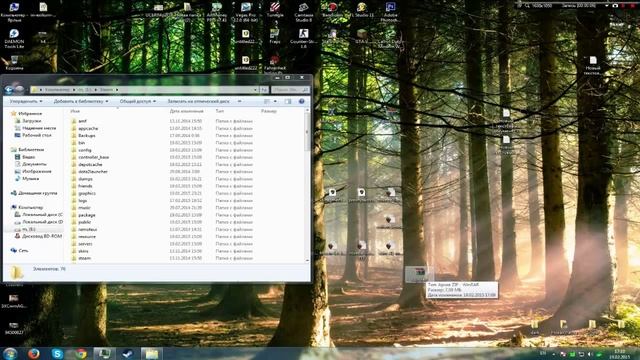640x360 pixels.
Task: Select the music folder
Action: pos(84,208)
